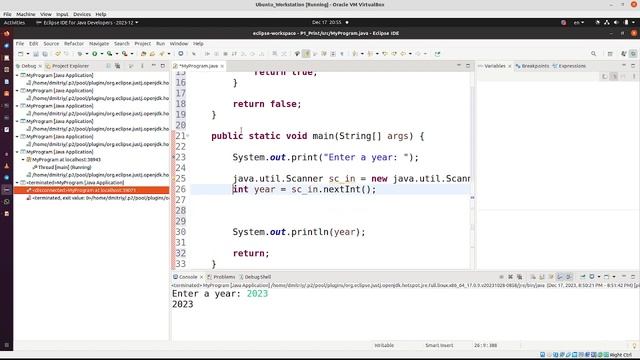Collapse the first MyProgram [Java Application] node

(x=17, y=75)
